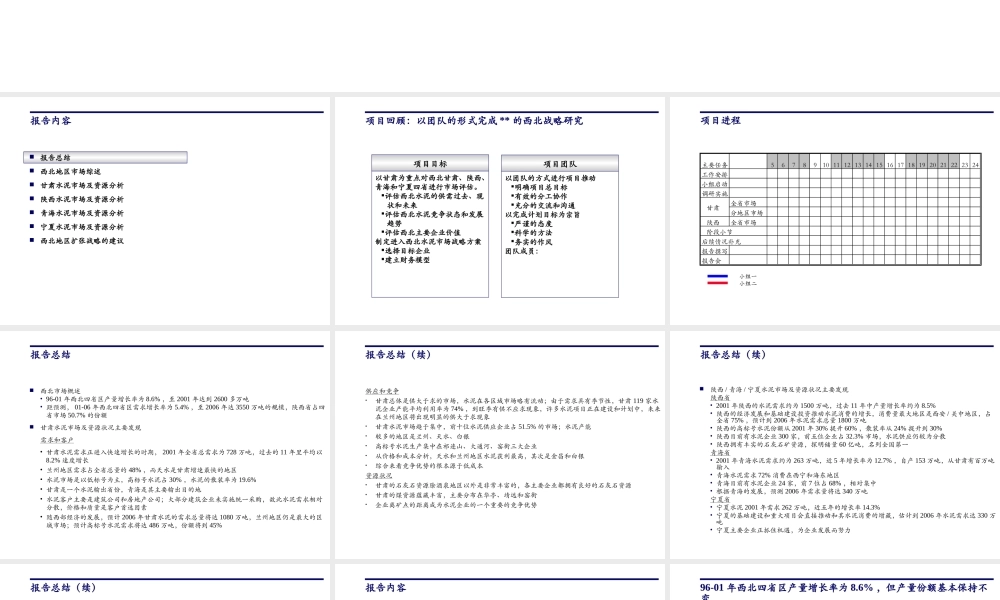Click the bullet square beside 报告总结 in agenda
The height and width of the screenshot is (600, 1000).
point(31,156)
